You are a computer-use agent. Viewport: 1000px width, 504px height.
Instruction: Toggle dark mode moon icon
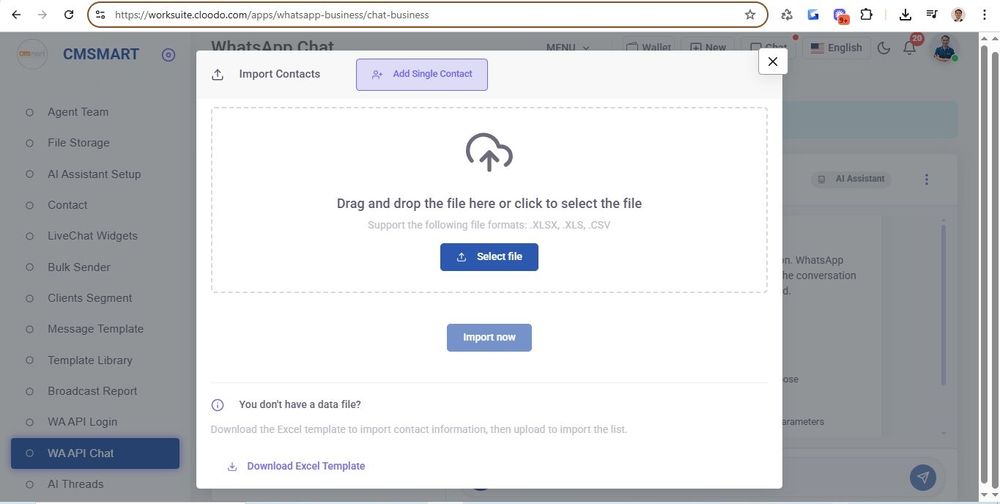(x=883, y=48)
